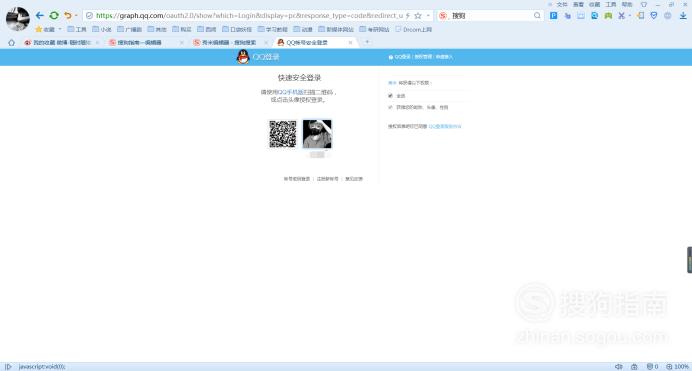Click the orange undo/restore arrow icon

point(68,15)
